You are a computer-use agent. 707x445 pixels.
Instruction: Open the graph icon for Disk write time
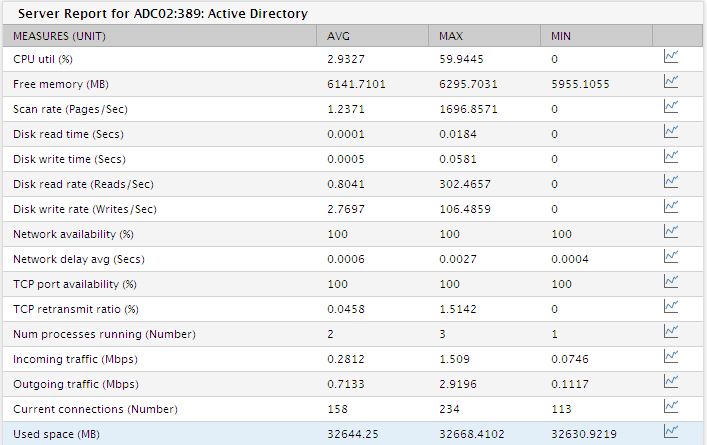pos(671,157)
